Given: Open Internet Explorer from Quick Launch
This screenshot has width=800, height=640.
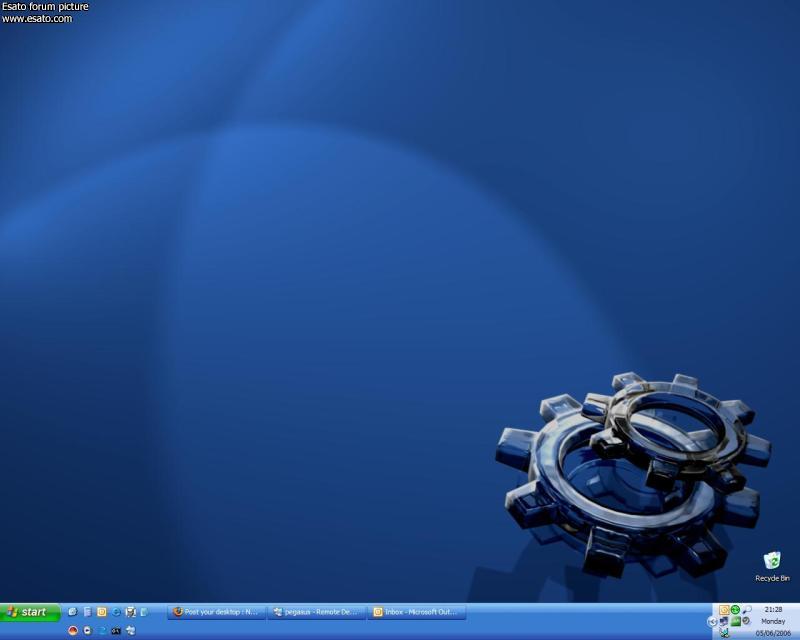Looking at the screenshot, I should click(x=116, y=611).
